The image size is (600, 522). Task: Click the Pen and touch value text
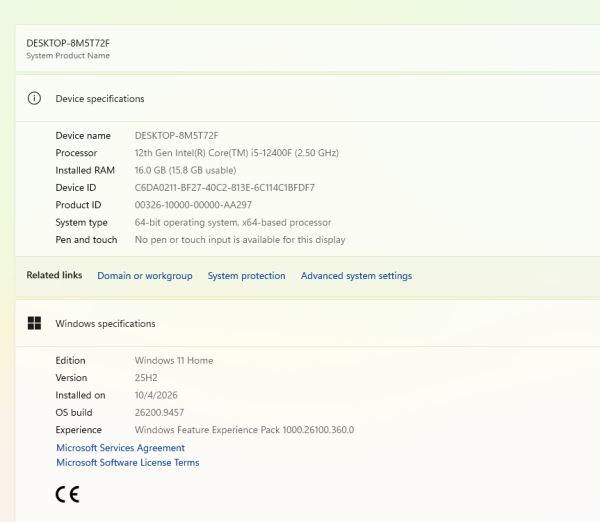(x=240, y=240)
